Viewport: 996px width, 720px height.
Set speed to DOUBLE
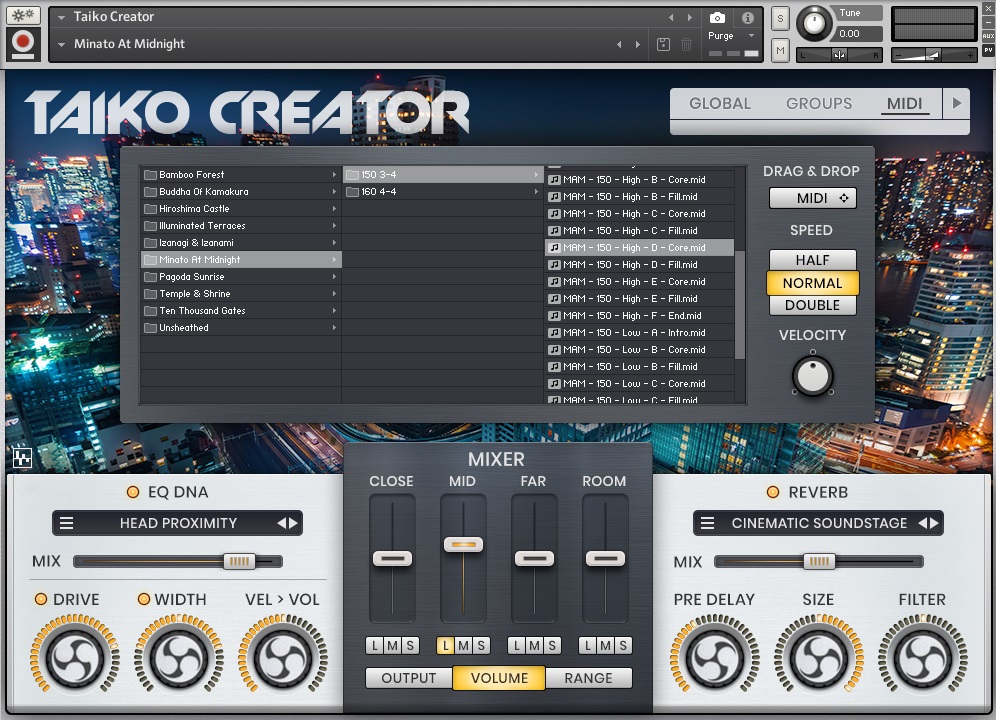[812, 305]
